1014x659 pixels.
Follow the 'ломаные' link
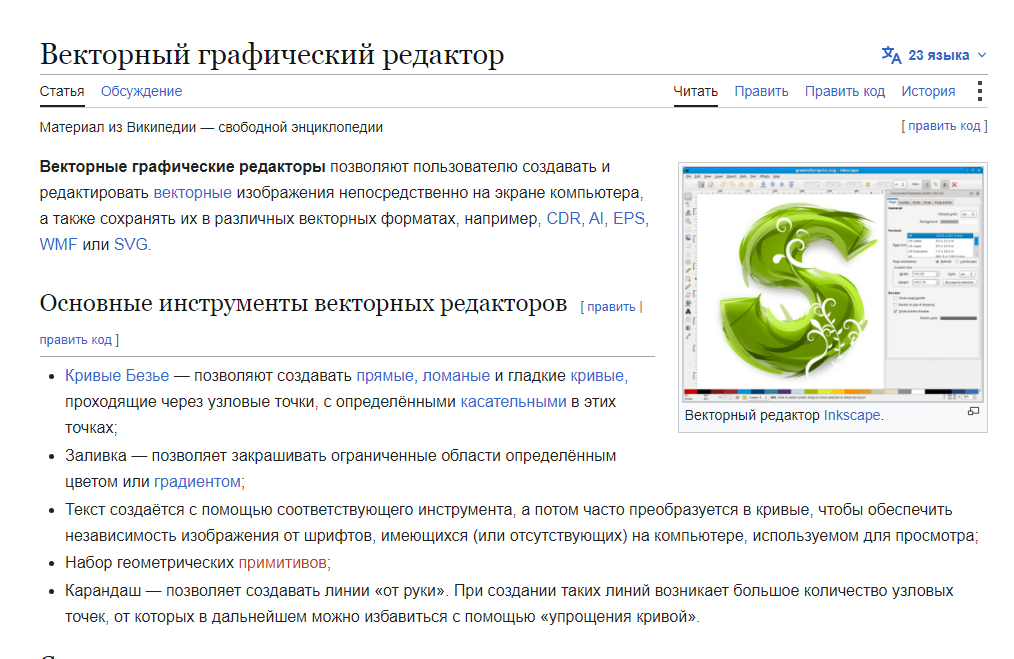coord(456,376)
